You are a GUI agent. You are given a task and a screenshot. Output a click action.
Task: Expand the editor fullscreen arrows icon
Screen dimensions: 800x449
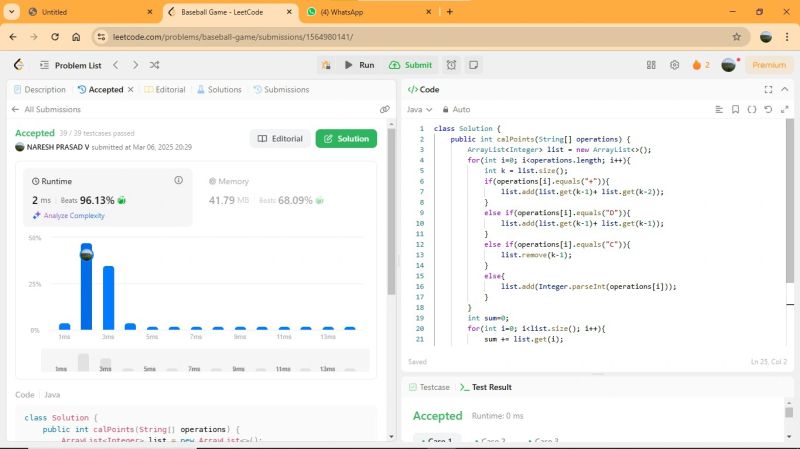(785, 109)
